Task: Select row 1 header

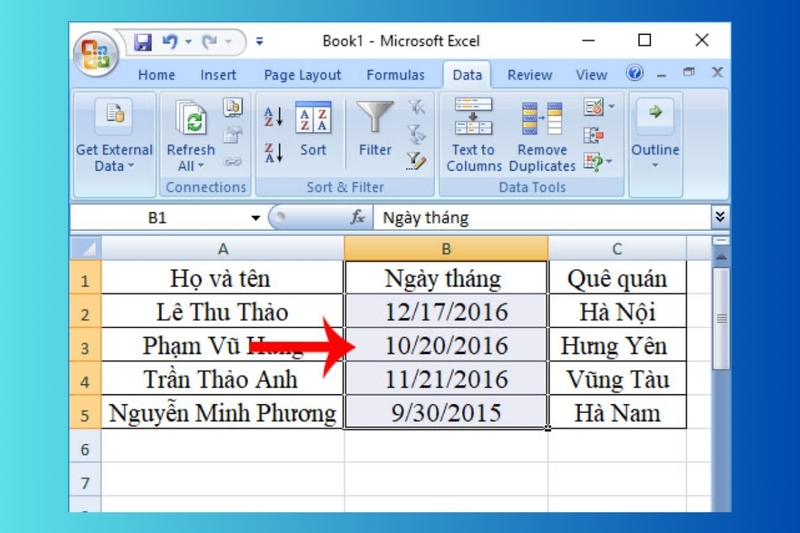Action: tap(85, 278)
